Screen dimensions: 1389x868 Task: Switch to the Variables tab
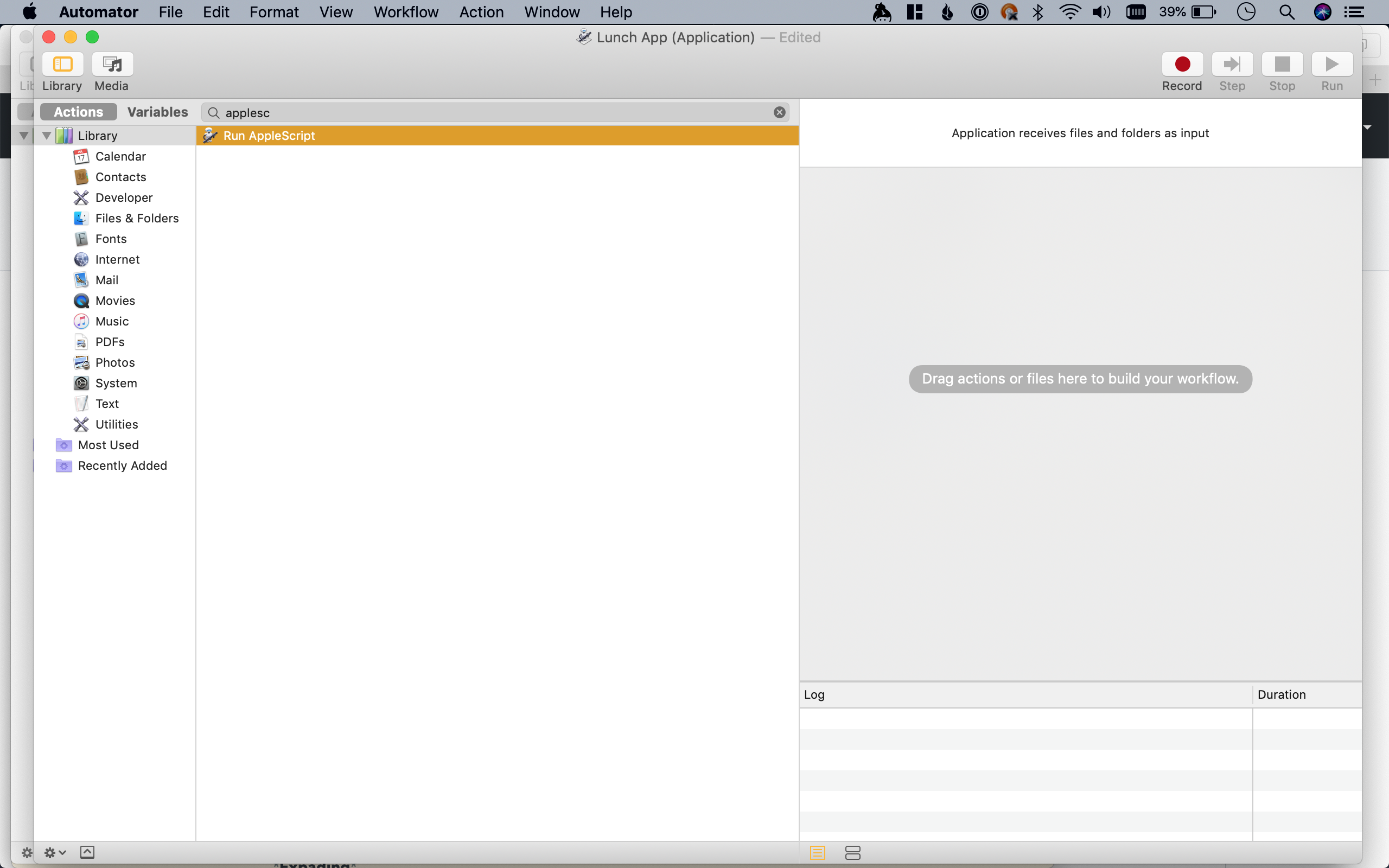[157, 112]
